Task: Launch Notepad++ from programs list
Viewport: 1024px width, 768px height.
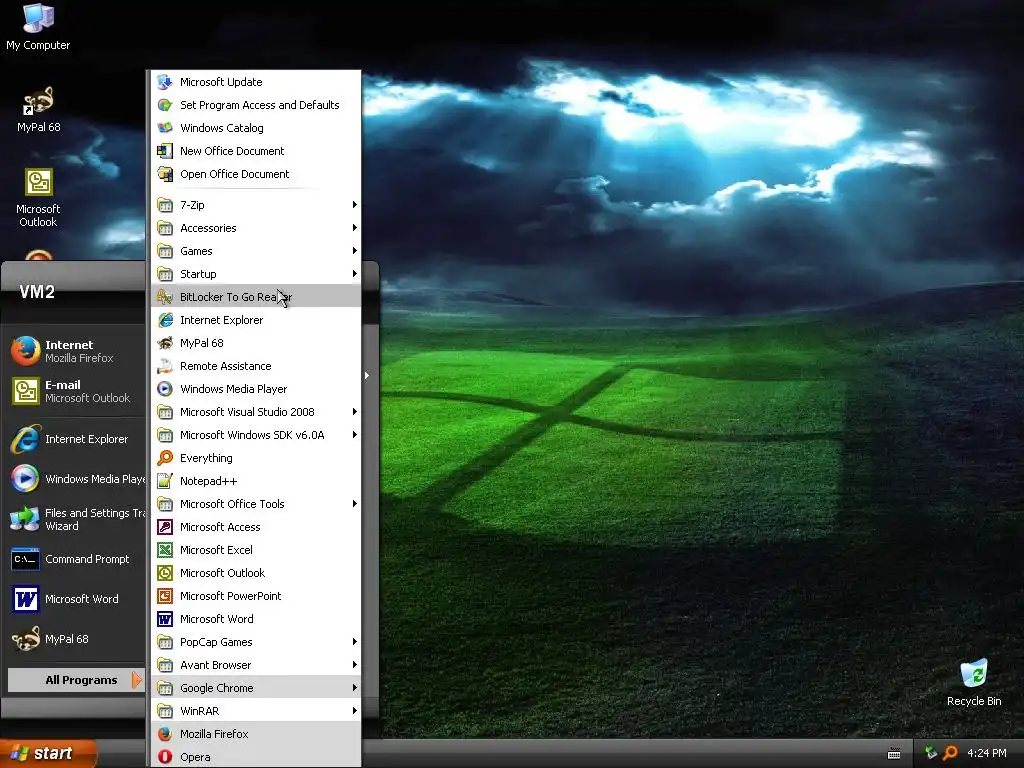Action: click(256, 481)
